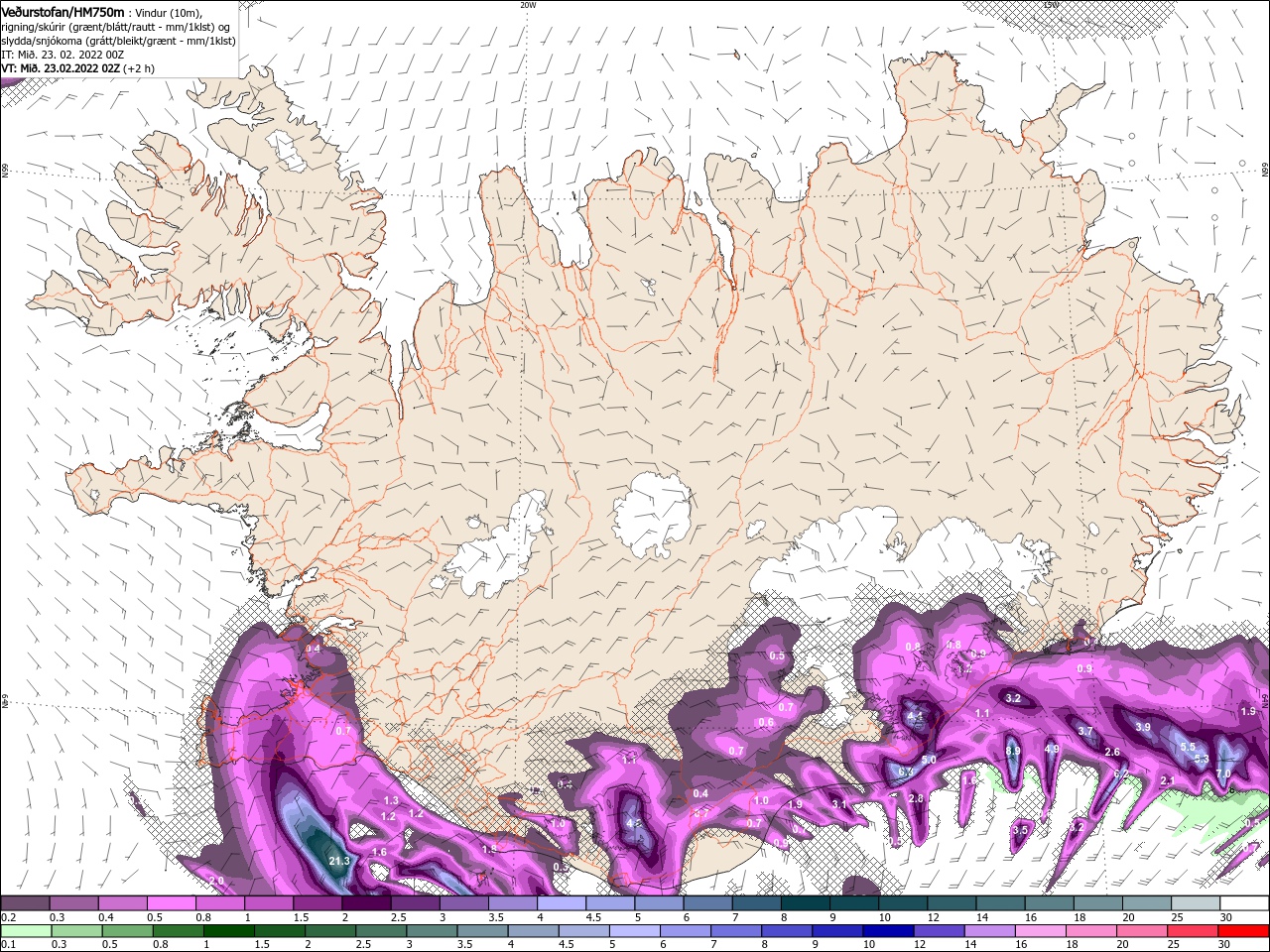Click top legend swatch between 0.5 and 0.8
This screenshot has width=1270, height=952.
tap(171, 903)
